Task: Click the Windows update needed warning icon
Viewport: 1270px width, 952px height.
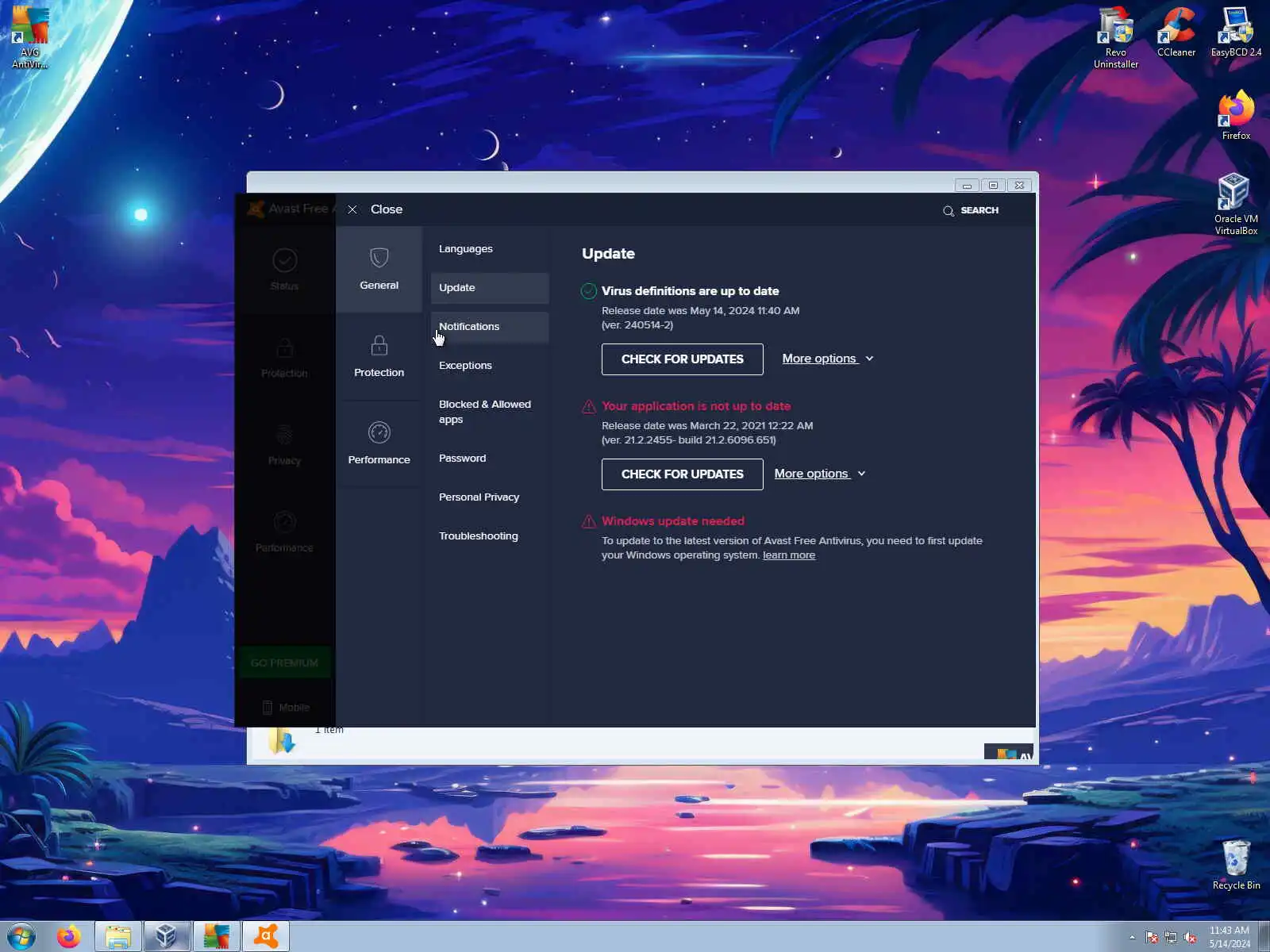Action: pyautogui.click(x=588, y=521)
